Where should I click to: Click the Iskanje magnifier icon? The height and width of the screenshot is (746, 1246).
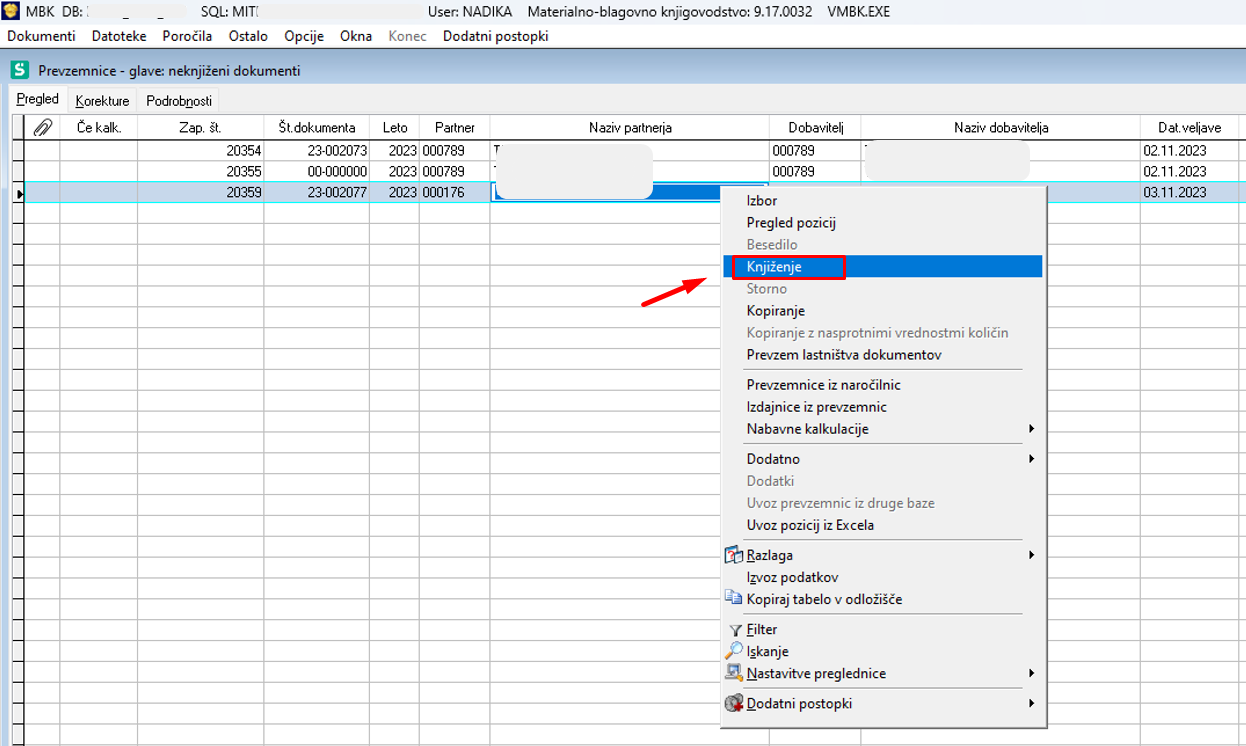(x=735, y=651)
